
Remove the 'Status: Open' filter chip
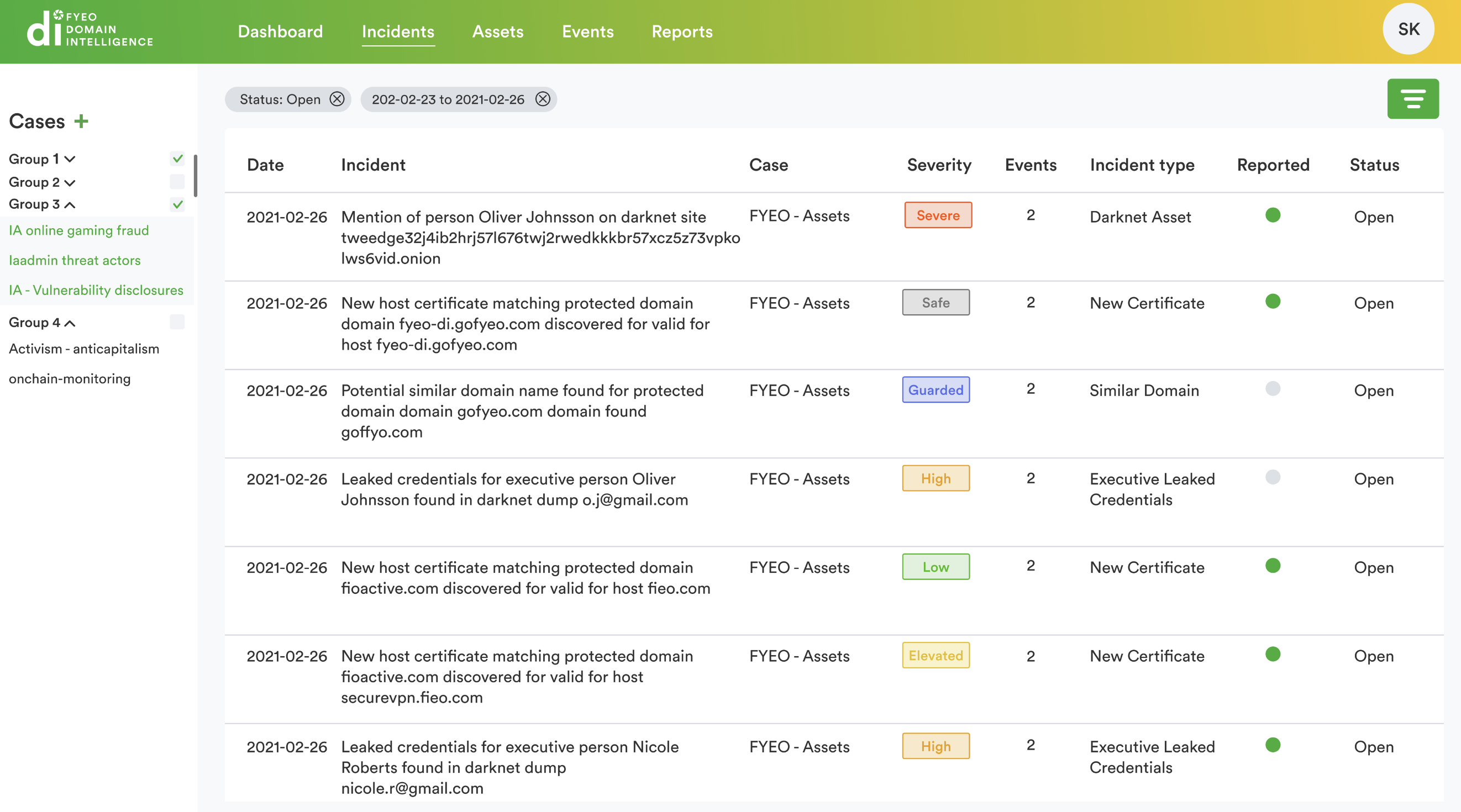point(337,99)
